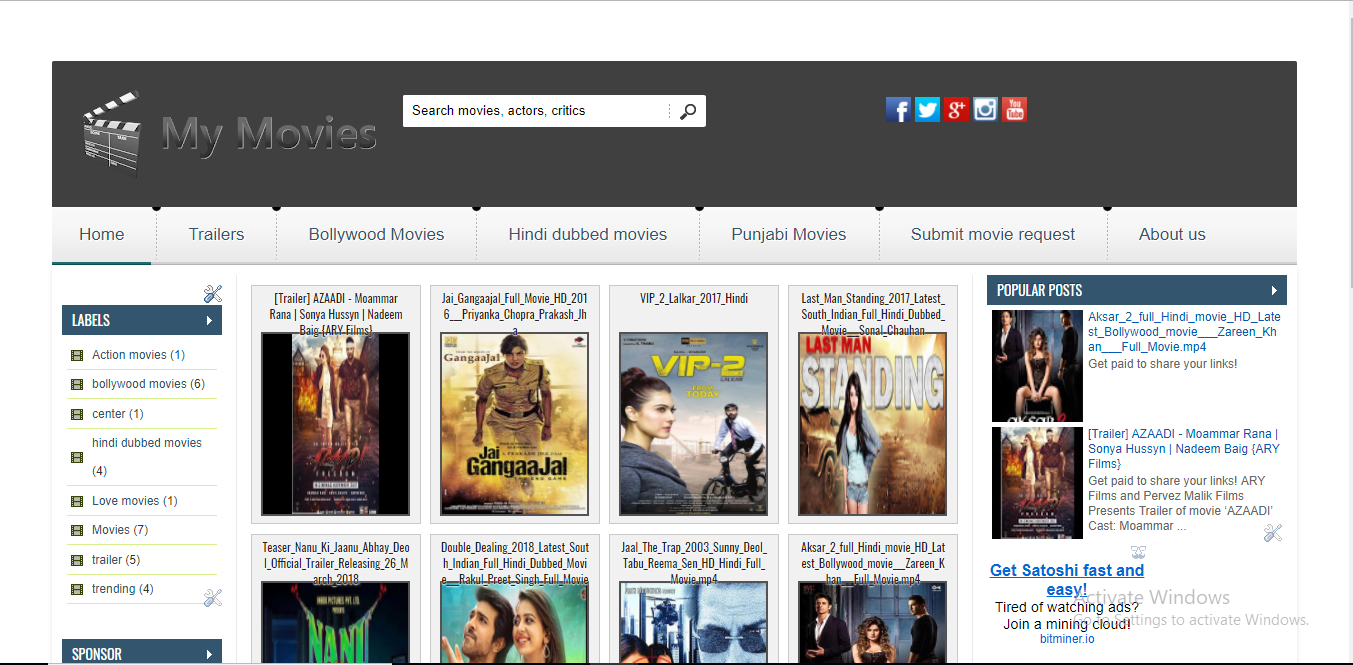This screenshot has height=665, width=1353.
Task: Click wrench edit icon in Popular Posts widget
Action: pyautogui.click(x=1272, y=533)
